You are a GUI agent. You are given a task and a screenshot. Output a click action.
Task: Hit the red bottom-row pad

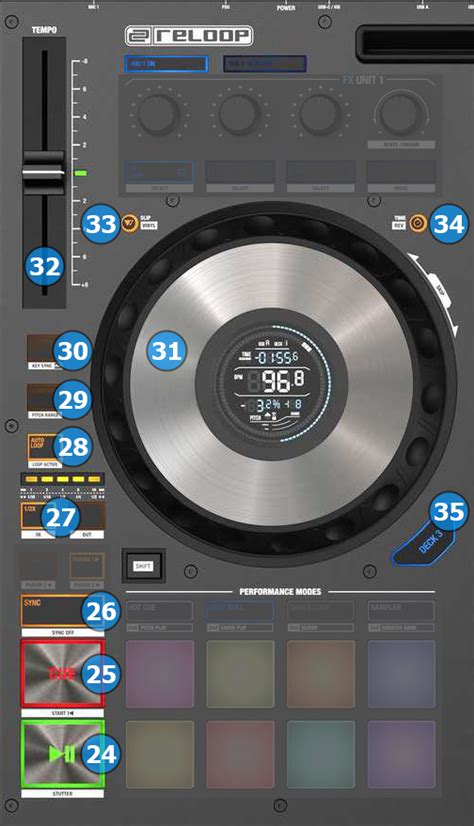240,754
